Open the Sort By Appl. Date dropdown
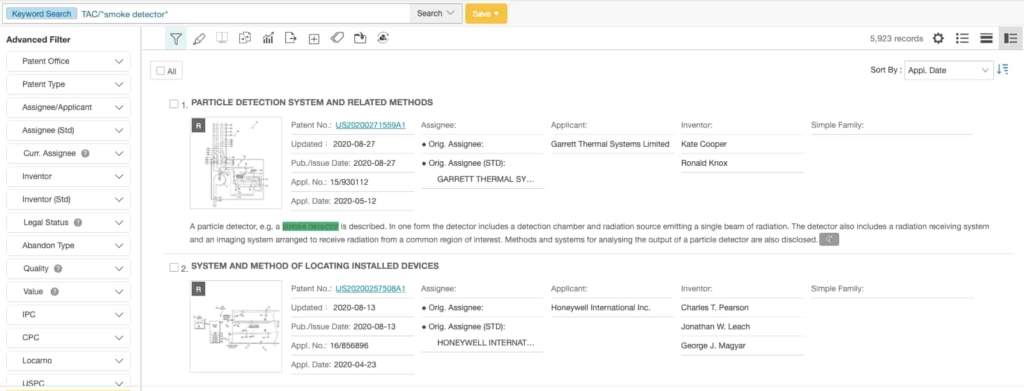The image size is (1024, 391). [948, 70]
